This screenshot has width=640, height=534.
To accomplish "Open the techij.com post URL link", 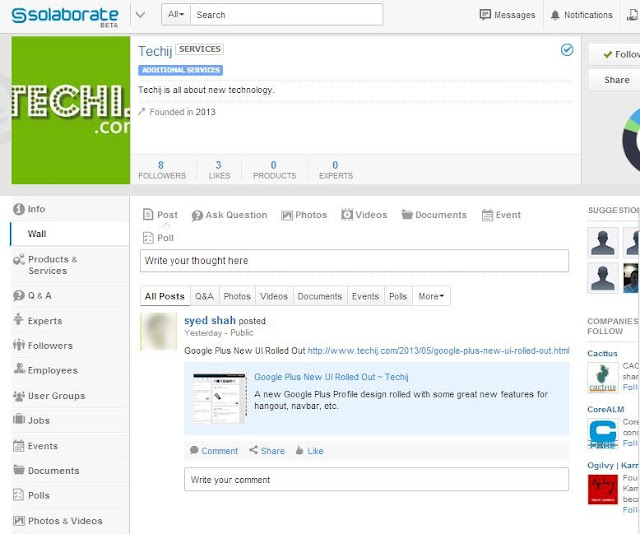I will point(438,351).
